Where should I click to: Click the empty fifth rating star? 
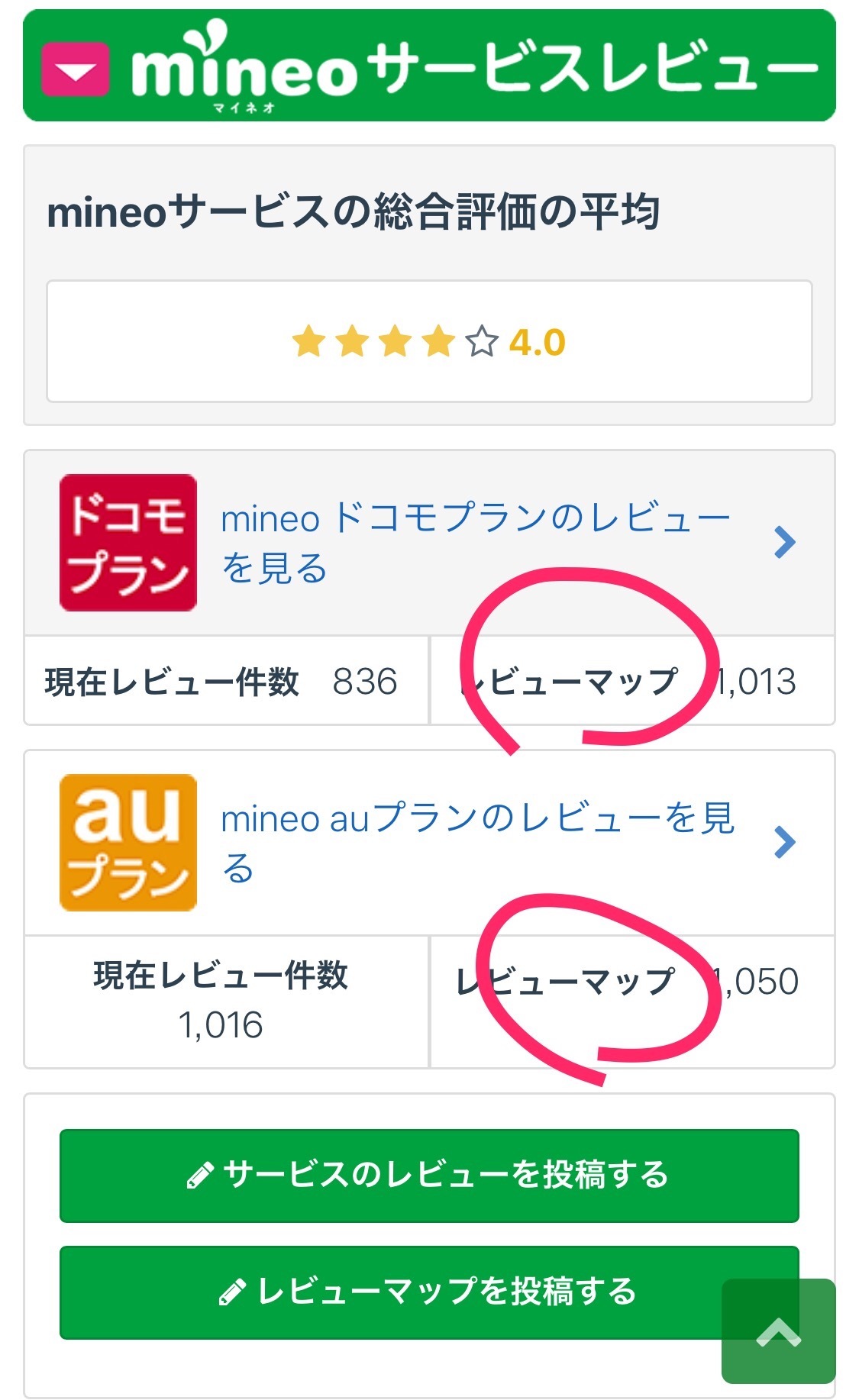[482, 342]
